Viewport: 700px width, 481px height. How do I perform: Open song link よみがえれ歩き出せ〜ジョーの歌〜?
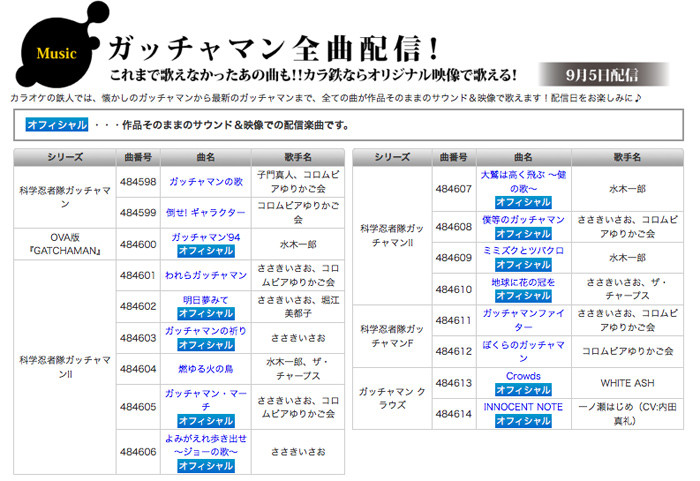(206, 445)
